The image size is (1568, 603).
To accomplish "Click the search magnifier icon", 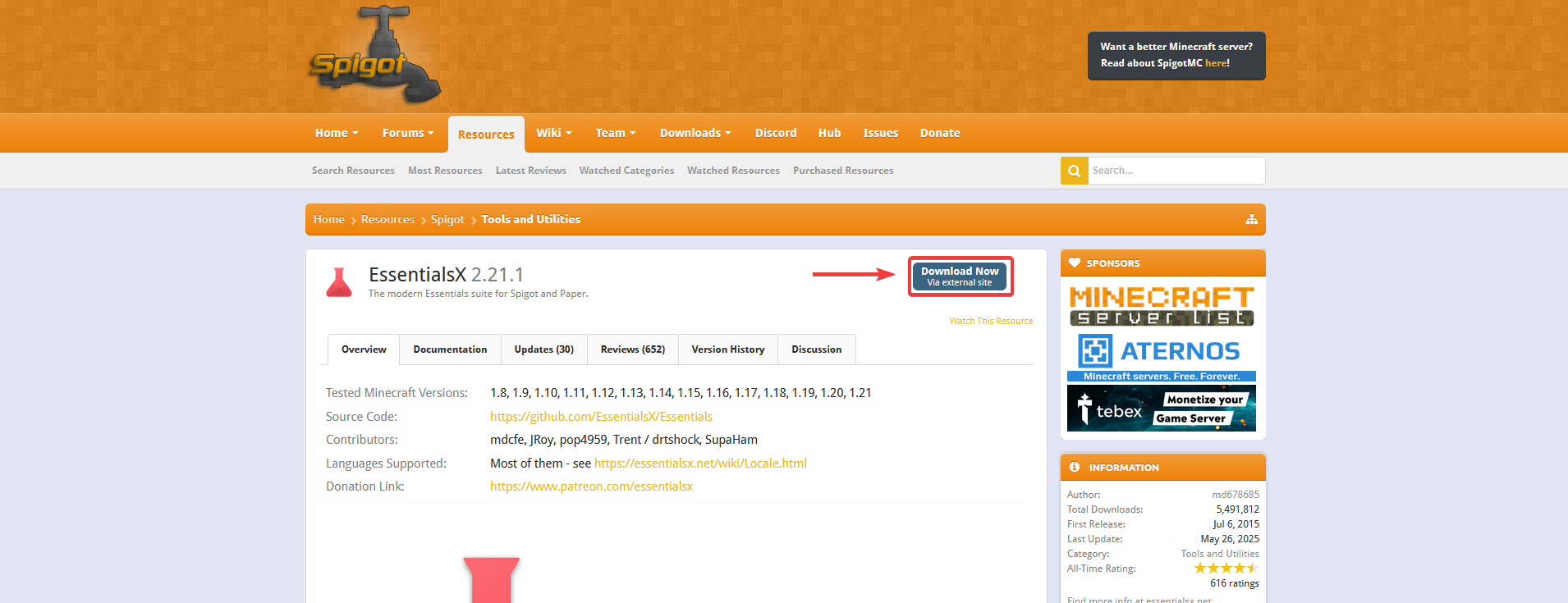I will coord(1074,171).
